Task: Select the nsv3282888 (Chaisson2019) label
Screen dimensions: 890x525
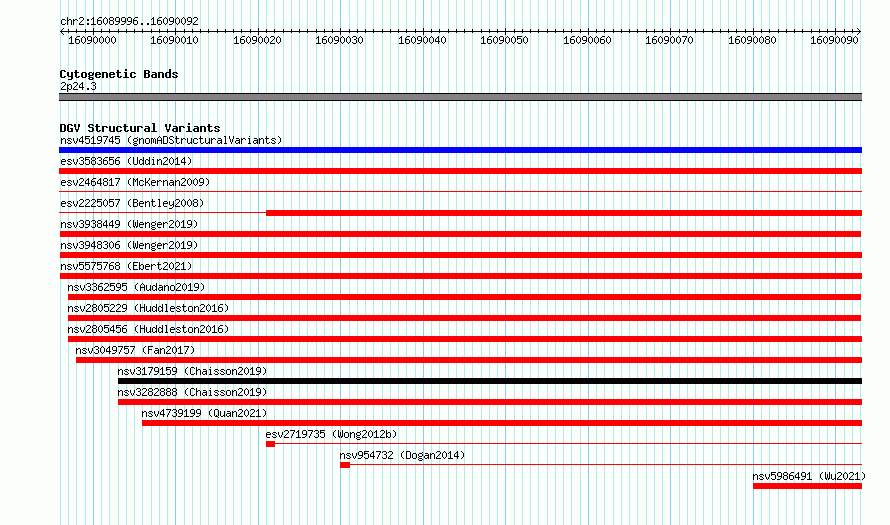Action: [192, 392]
